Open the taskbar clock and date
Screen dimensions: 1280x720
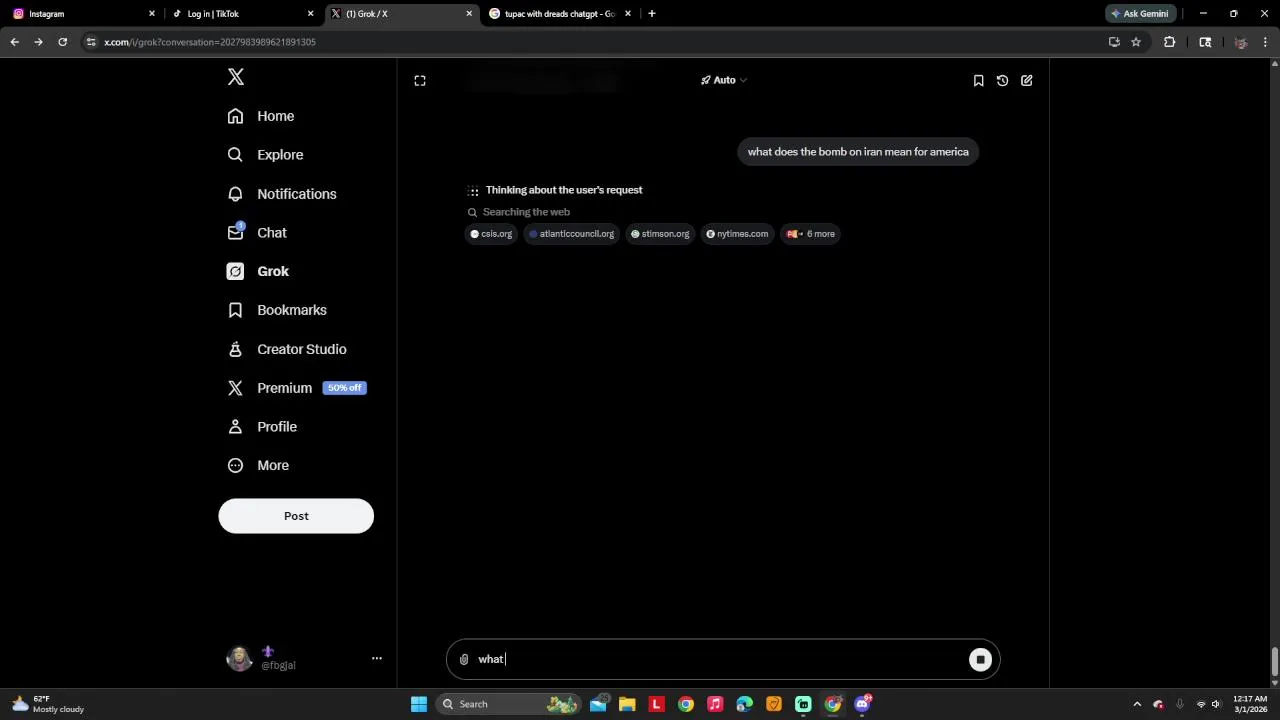pyautogui.click(x=1250, y=704)
